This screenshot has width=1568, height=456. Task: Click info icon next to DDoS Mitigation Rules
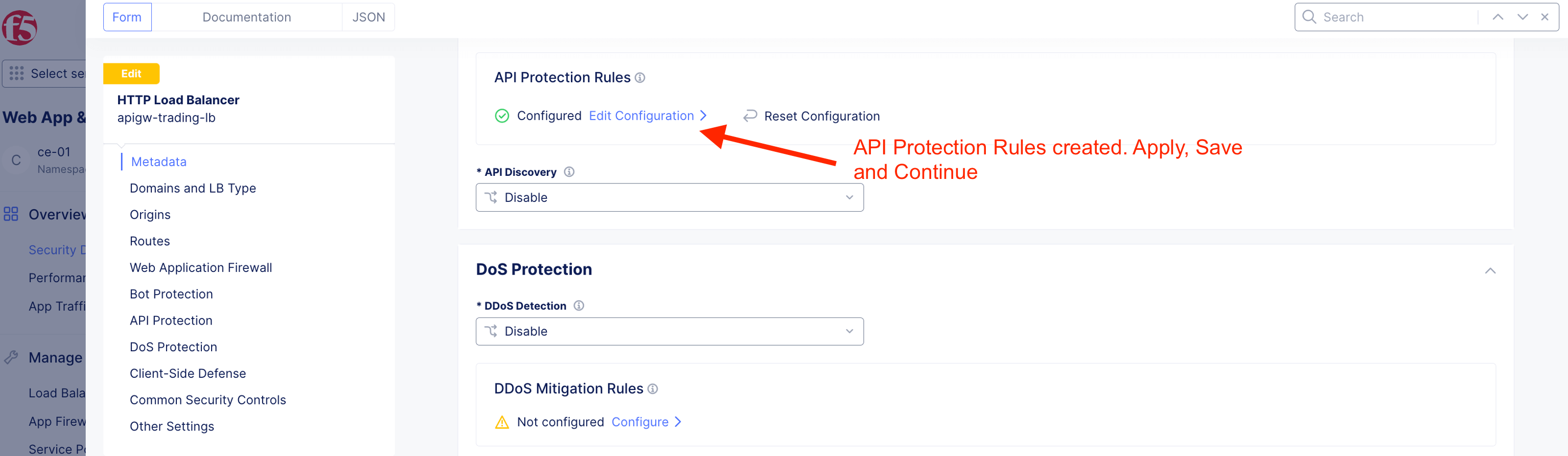653,389
